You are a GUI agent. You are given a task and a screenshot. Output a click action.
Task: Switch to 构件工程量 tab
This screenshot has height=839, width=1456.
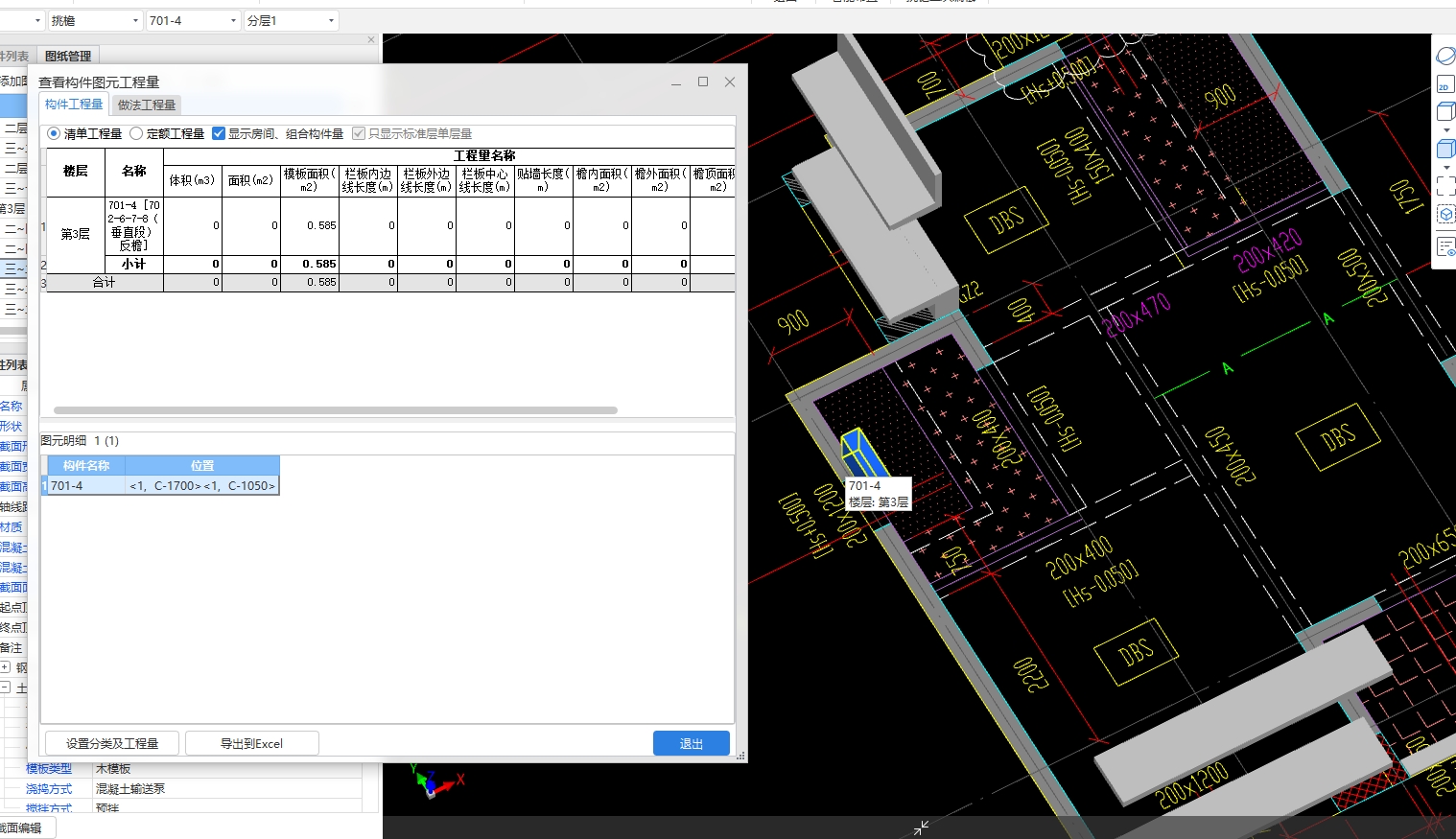pos(74,105)
